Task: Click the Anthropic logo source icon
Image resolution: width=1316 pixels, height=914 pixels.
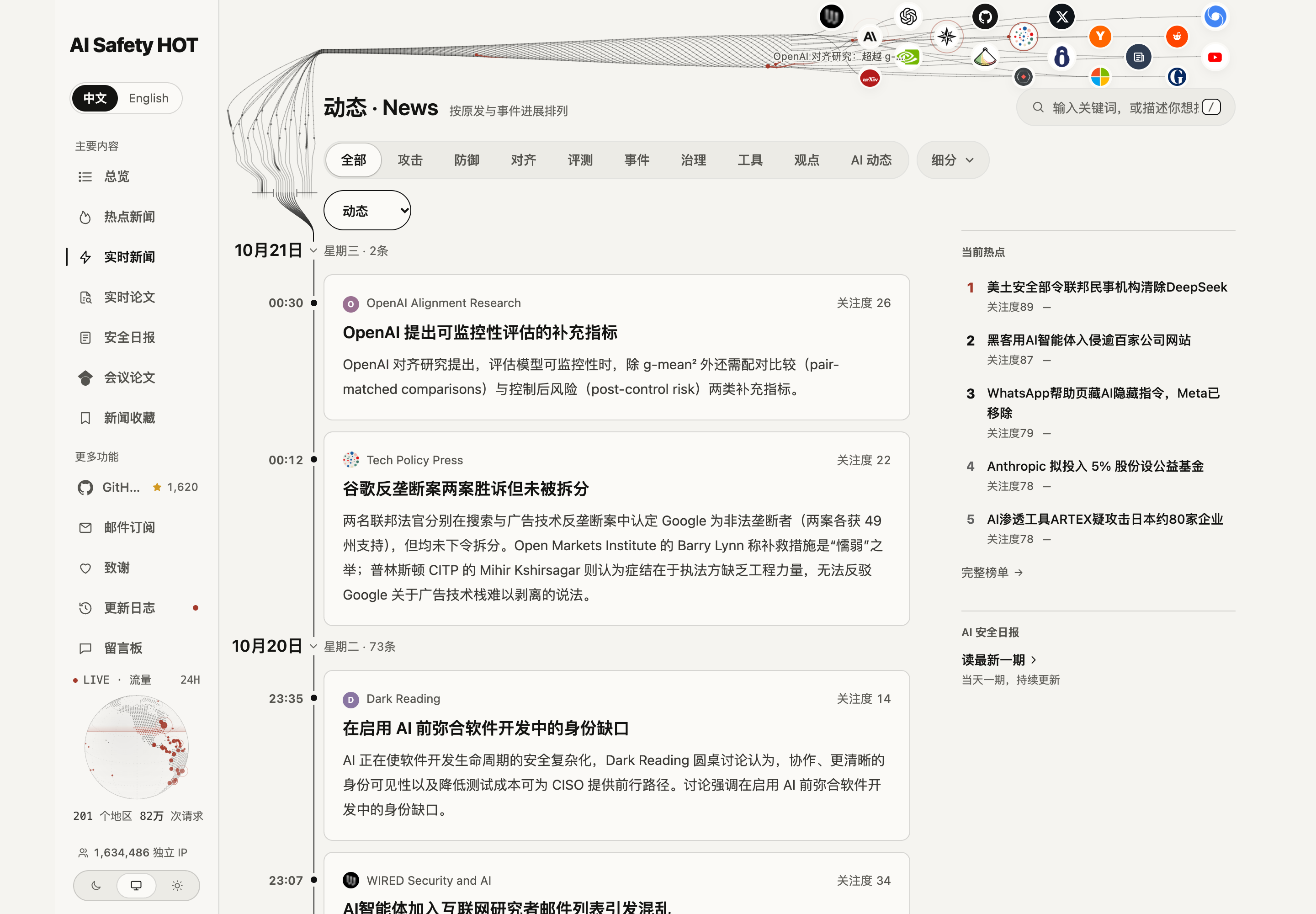Action: [869, 37]
